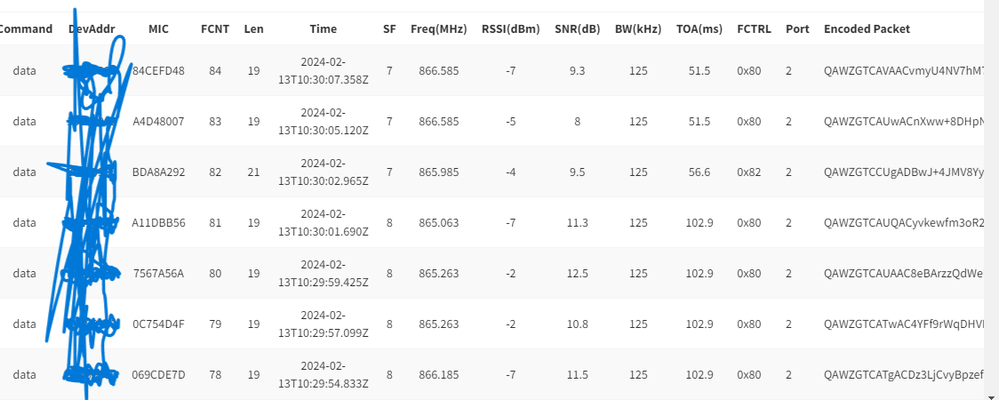
Task: Click frequency 866.185 in last row
Action: click(438, 375)
